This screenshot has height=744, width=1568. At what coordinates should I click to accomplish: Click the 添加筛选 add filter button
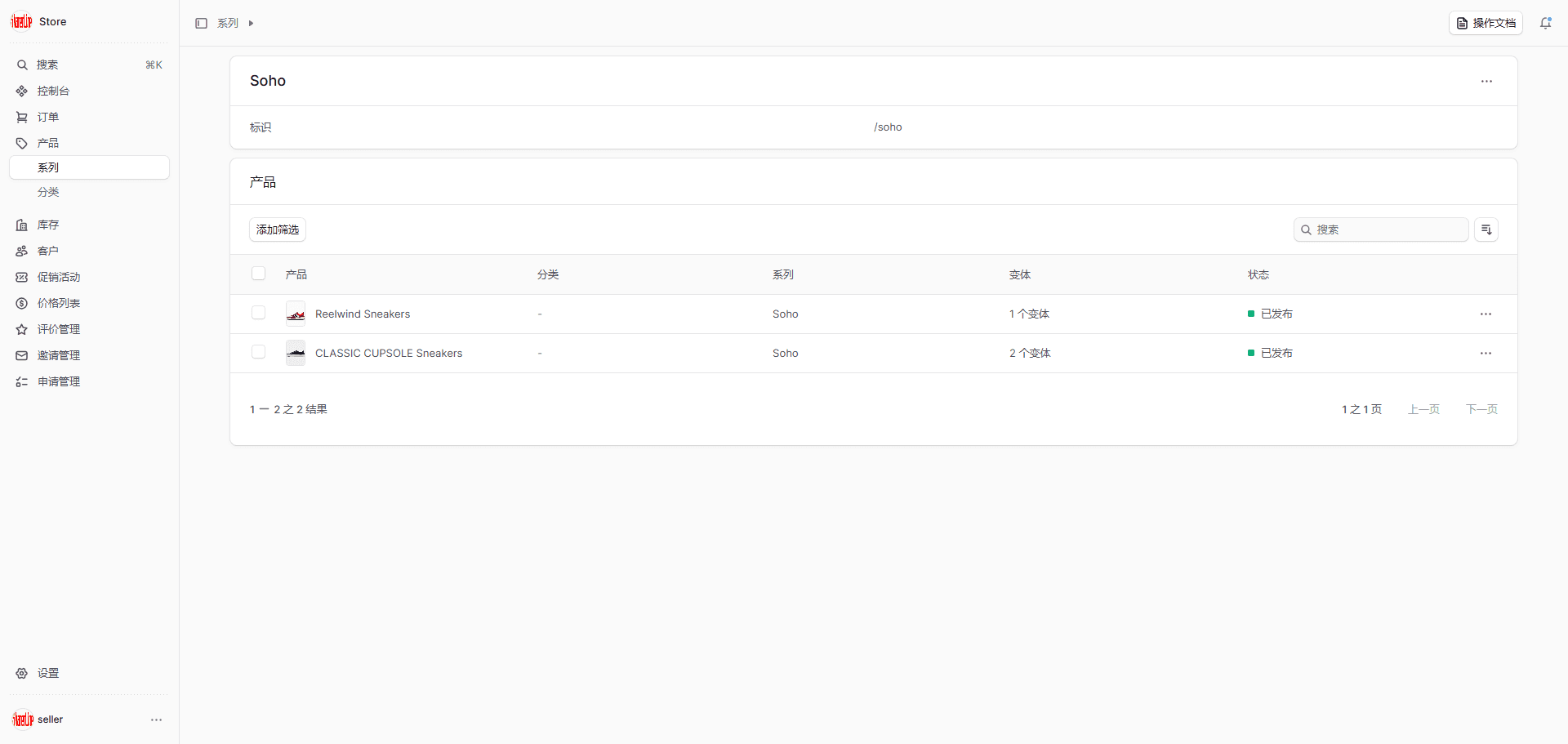277,229
